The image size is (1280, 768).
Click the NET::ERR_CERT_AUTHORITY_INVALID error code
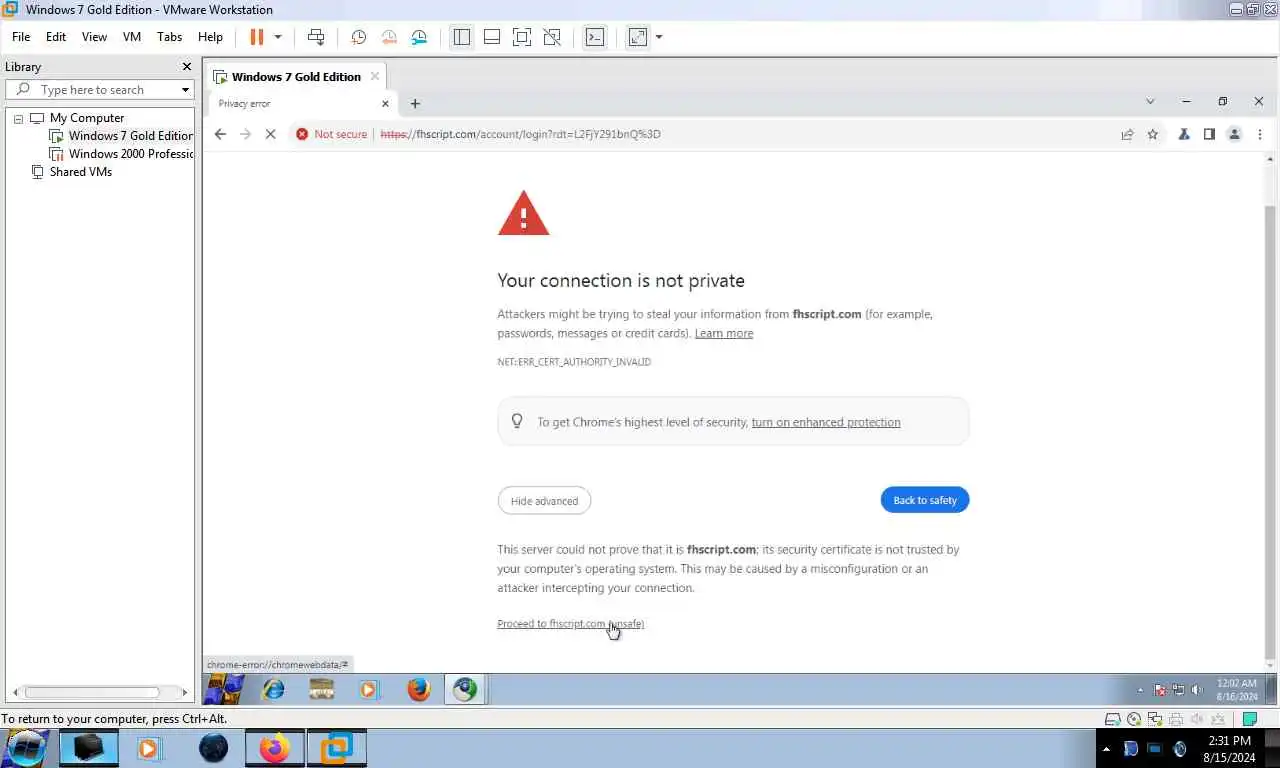click(x=574, y=362)
